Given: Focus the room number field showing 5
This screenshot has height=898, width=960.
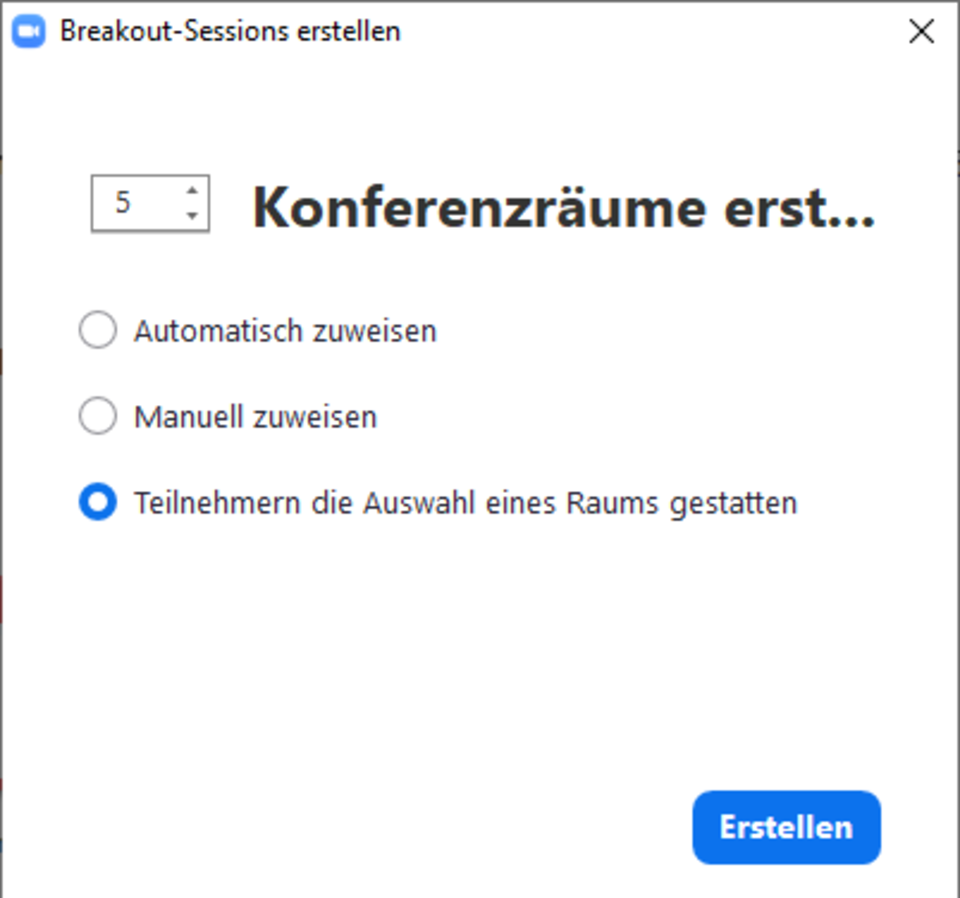Looking at the screenshot, I should coord(151,203).
